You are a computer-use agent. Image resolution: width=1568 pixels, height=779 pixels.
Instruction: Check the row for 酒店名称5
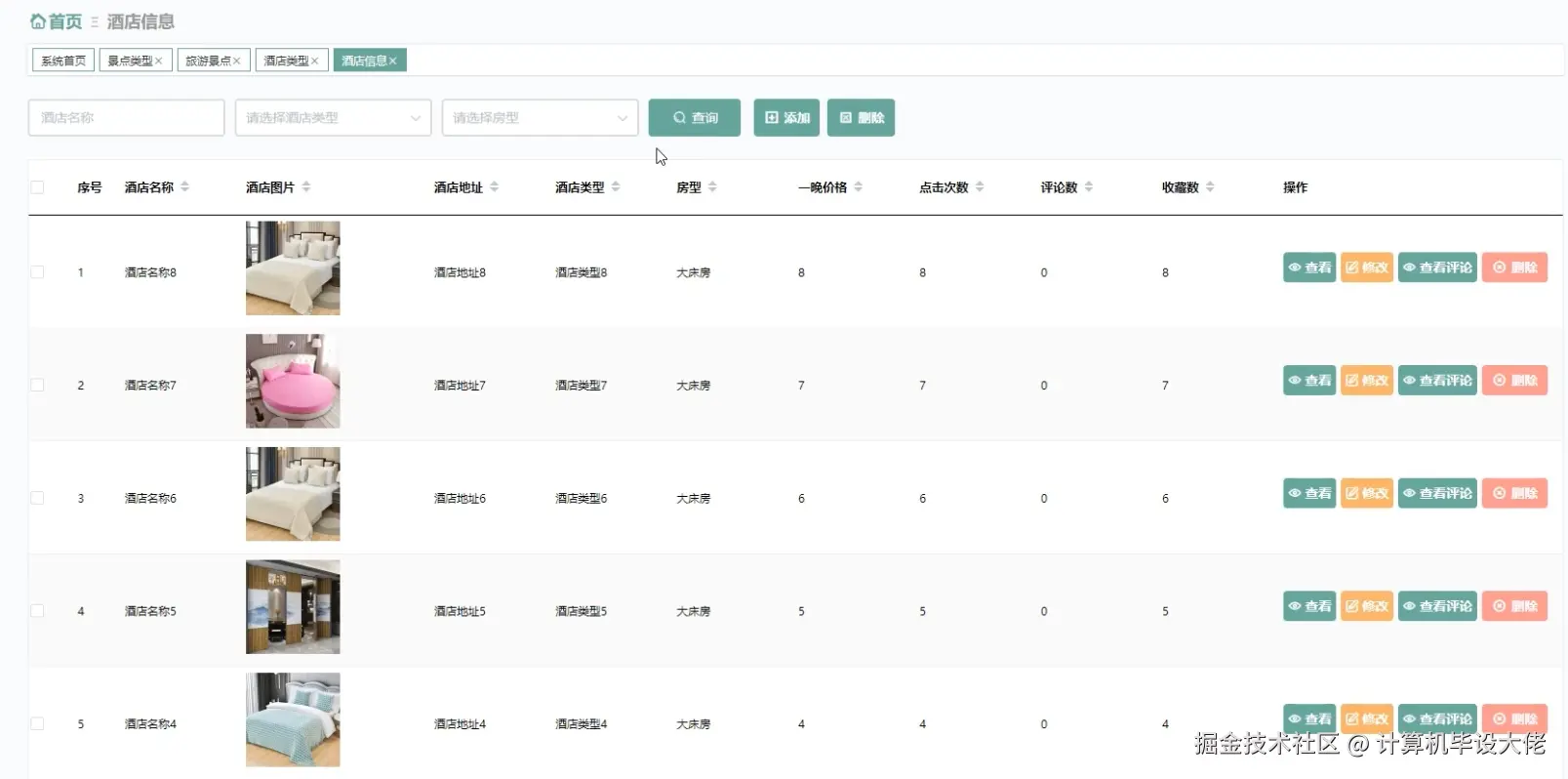(x=37, y=611)
